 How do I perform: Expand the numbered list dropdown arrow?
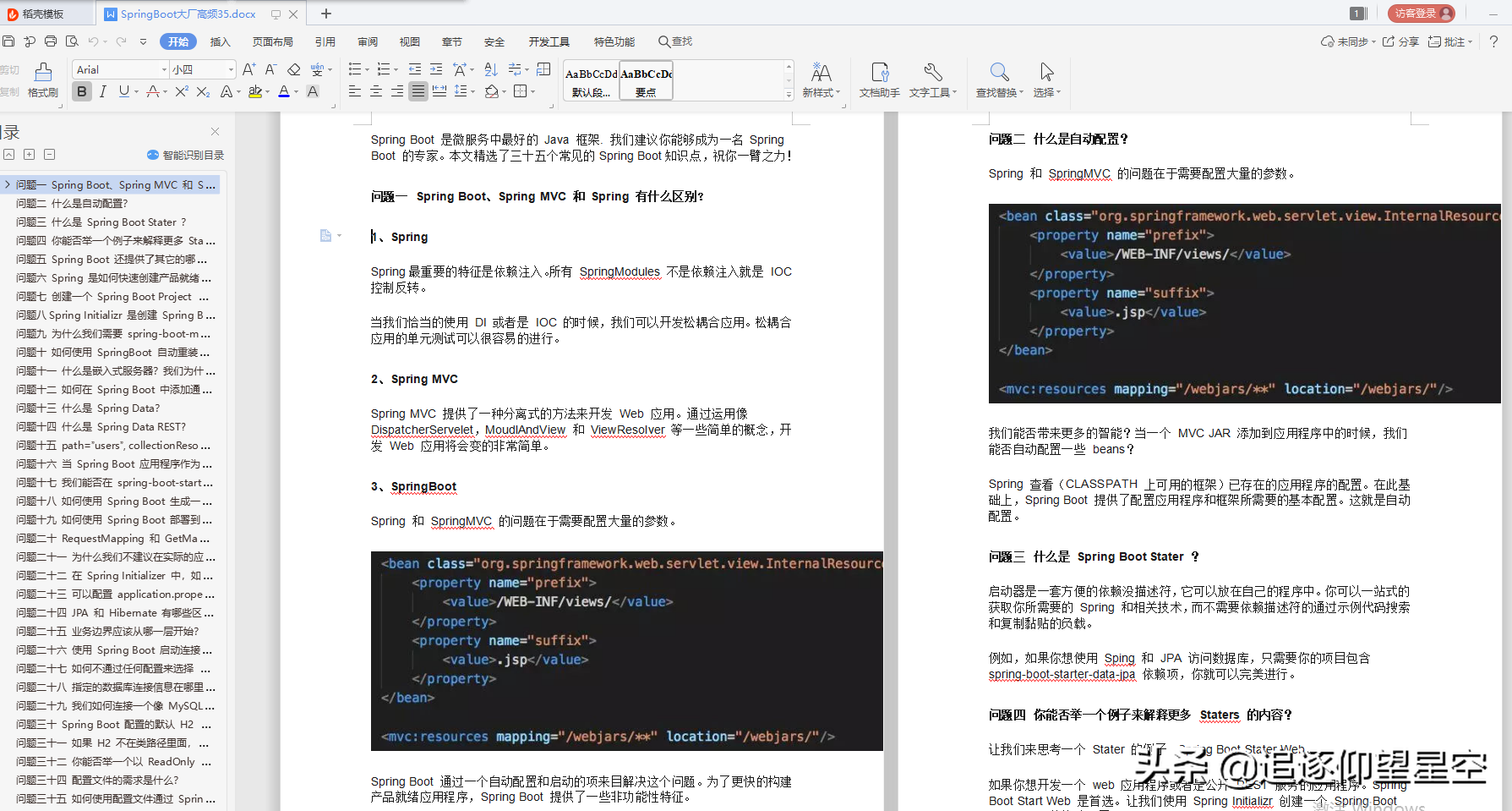396,69
